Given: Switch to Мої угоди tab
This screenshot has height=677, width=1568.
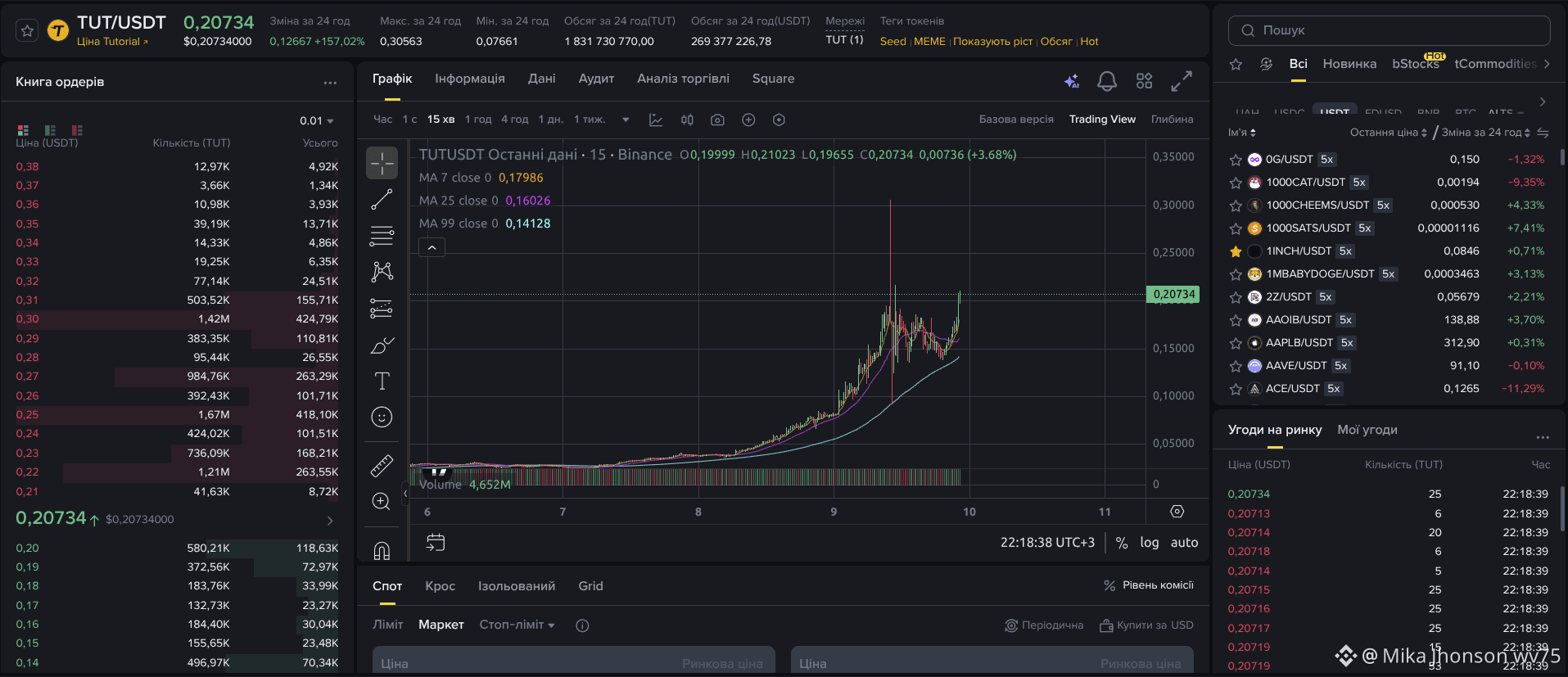Looking at the screenshot, I should 1367,430.
